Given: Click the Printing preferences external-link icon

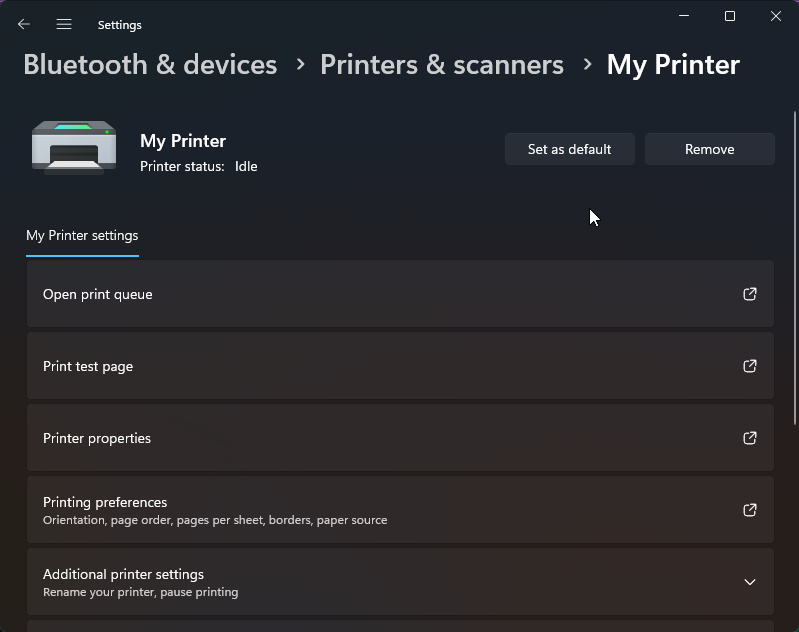Looking at the screenshot, I should 750,510.
